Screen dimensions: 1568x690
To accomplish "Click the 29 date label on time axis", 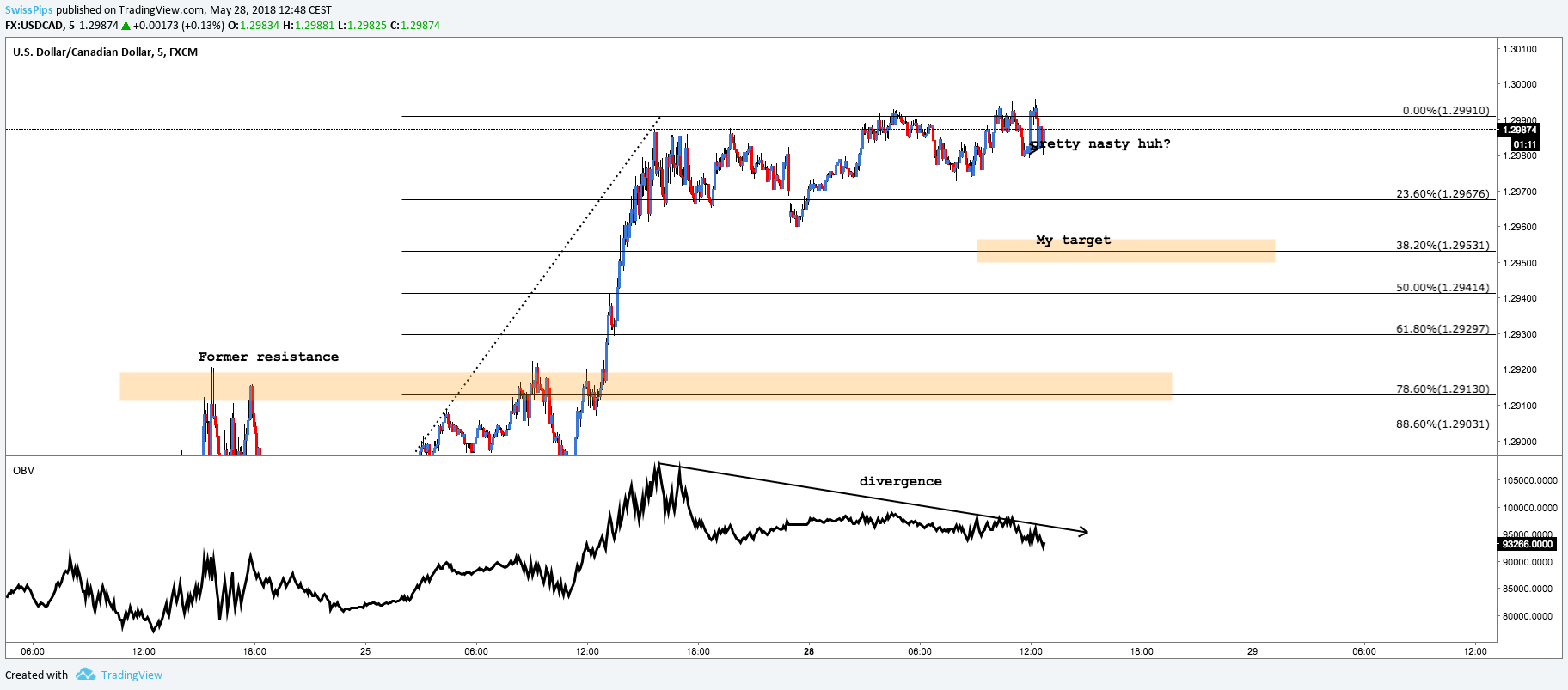I will [x=1253, y=651].
